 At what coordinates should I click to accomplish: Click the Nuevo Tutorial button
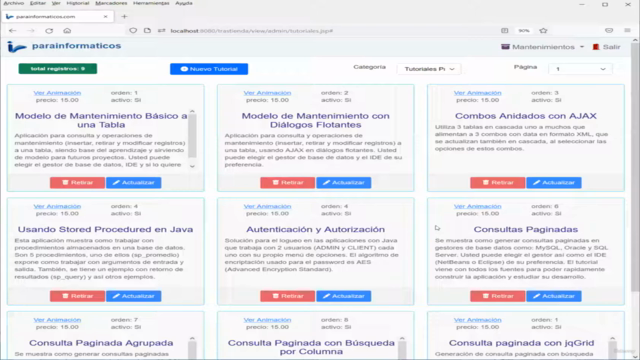pos(209,69)
